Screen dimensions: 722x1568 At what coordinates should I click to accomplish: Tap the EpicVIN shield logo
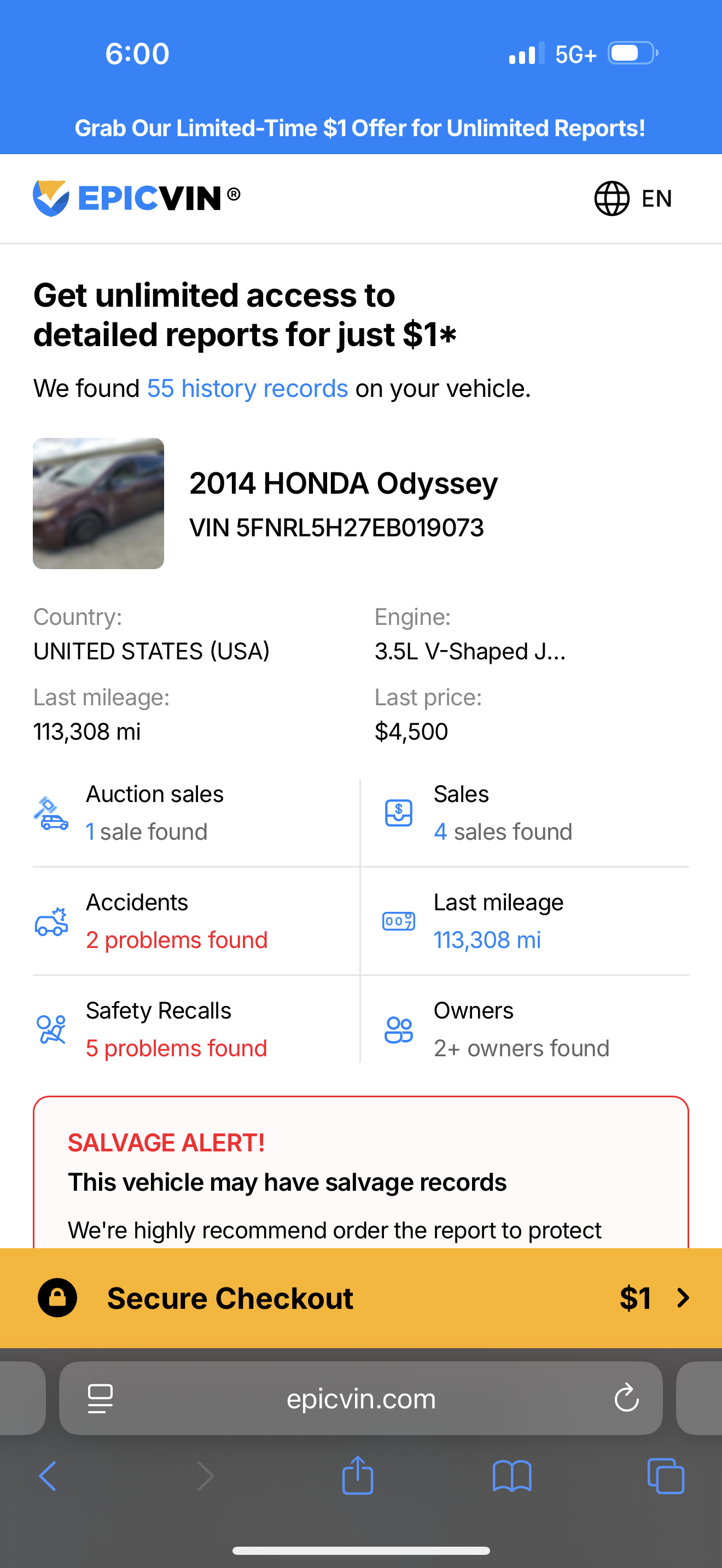click(x=51, y=198)
